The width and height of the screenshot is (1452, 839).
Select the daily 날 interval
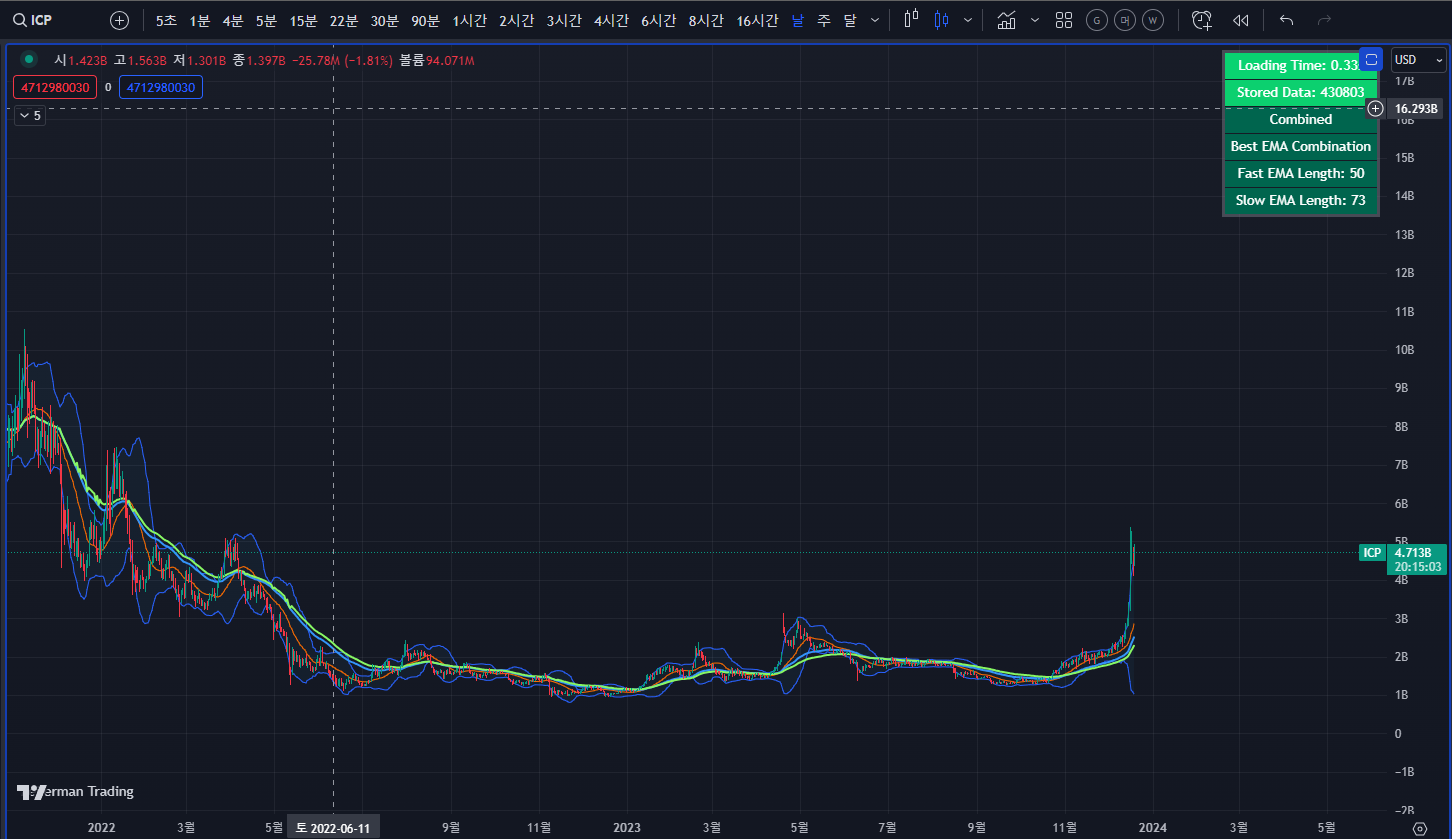[x=797, y=20]
